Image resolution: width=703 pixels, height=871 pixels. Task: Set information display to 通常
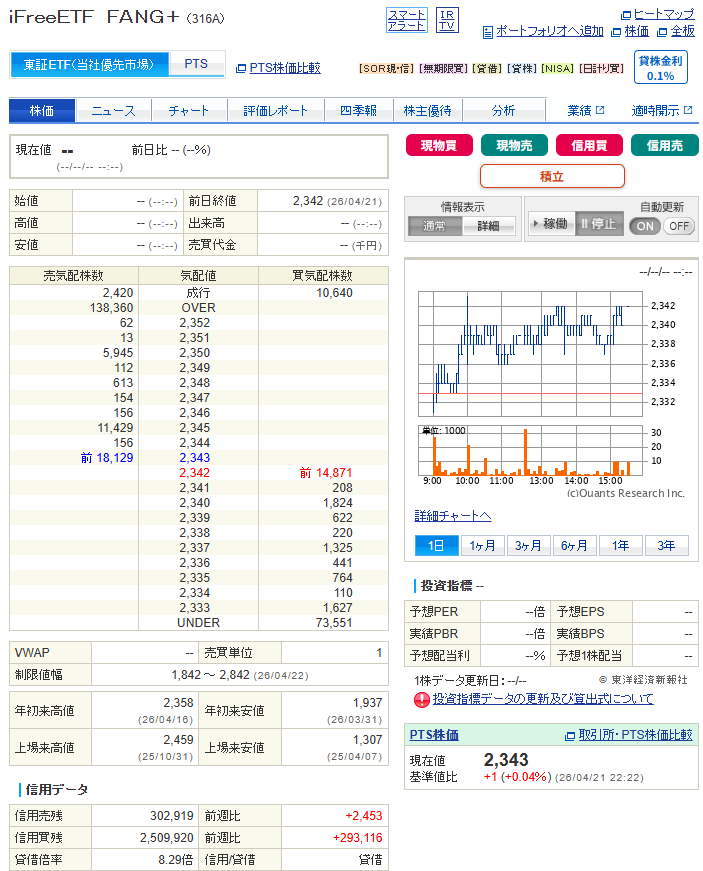pos(435,226)
